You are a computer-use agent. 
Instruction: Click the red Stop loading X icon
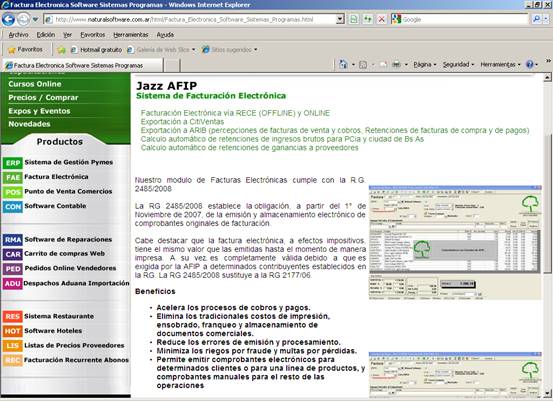(x=382, y=19)
